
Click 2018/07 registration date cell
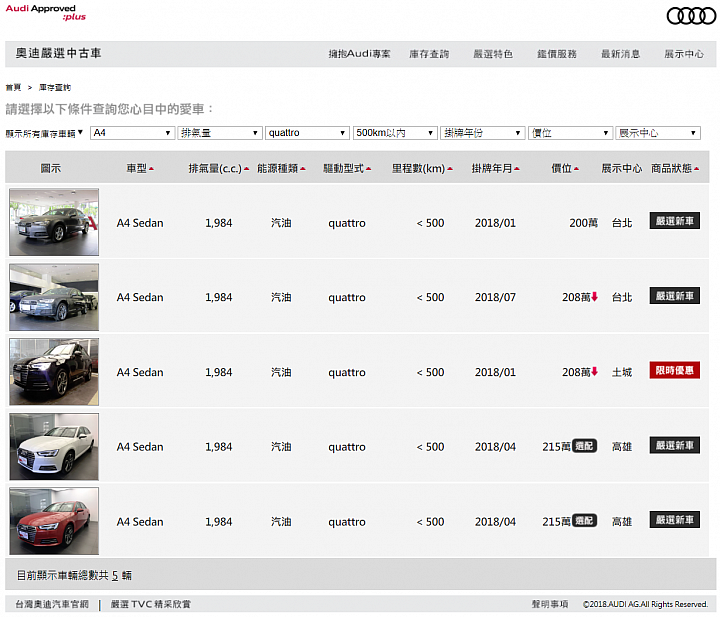click(x=495, y=297)
